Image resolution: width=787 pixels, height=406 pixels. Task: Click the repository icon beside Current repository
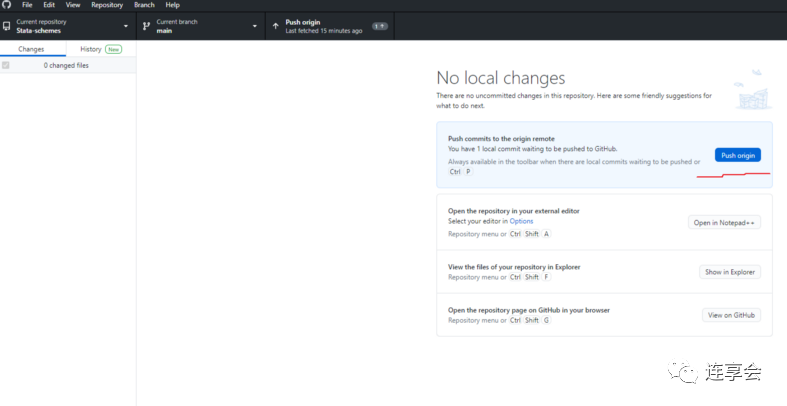coord(7,26)
